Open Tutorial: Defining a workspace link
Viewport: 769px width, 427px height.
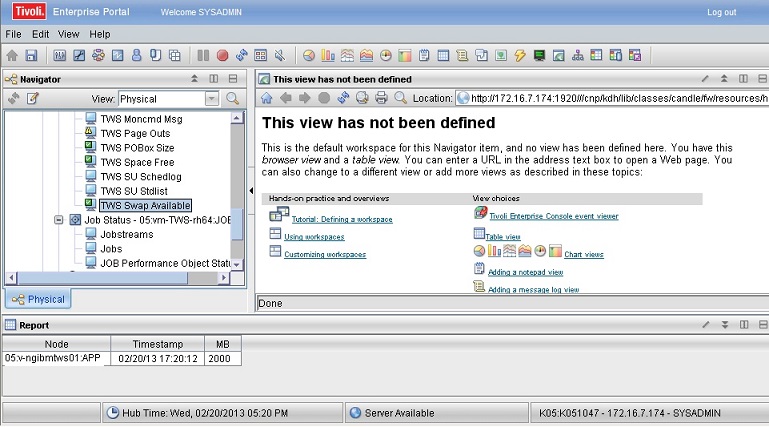click(342, 219)
